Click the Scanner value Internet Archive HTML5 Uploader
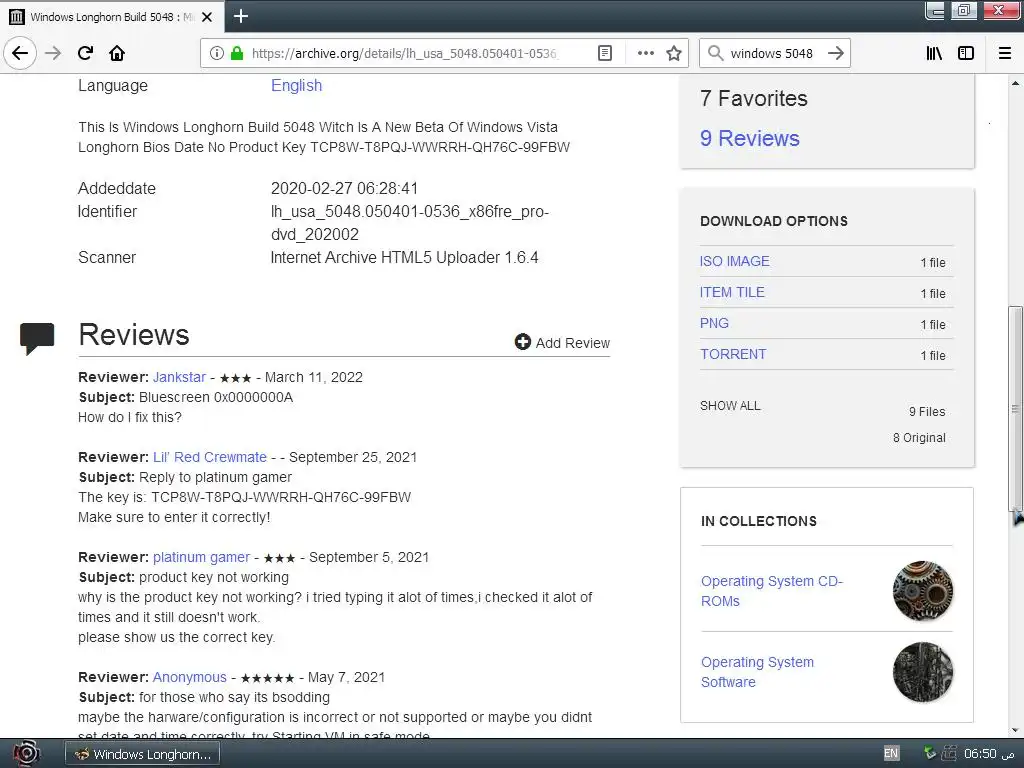 click(404, 257)
